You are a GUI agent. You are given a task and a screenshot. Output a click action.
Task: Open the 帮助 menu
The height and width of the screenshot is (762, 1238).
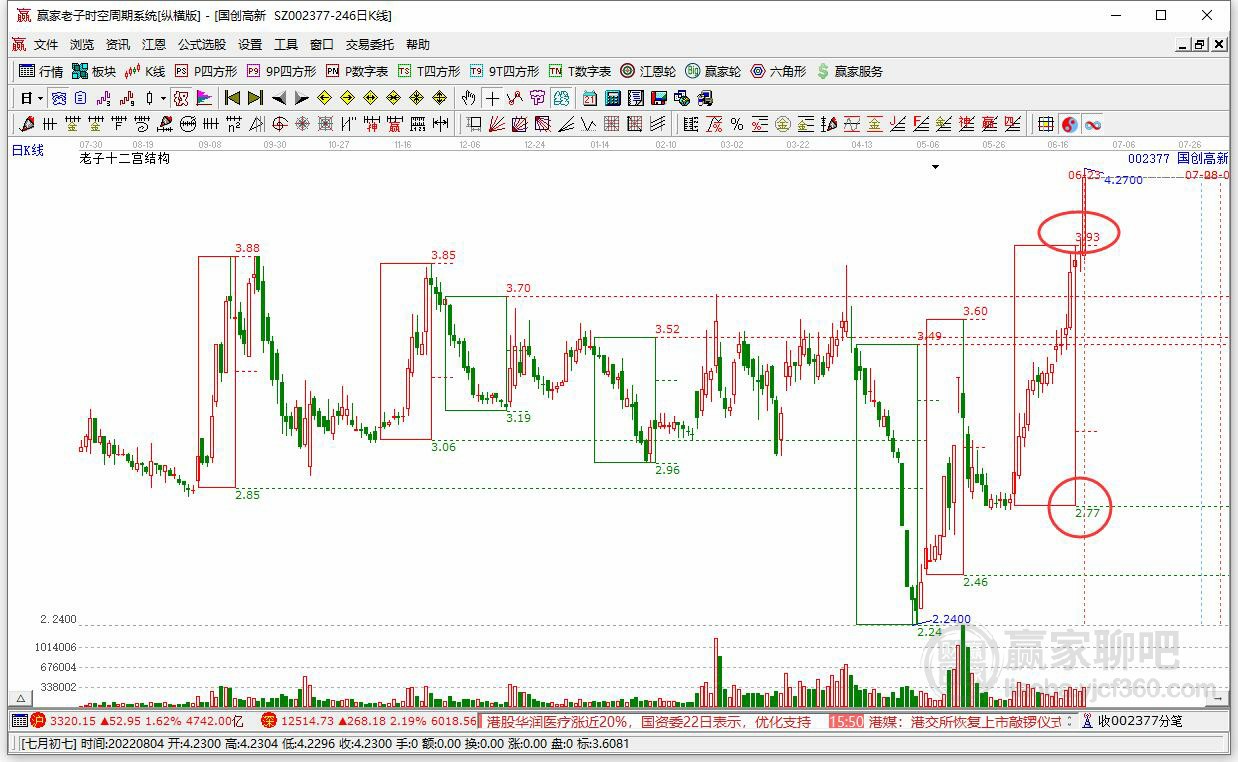[x=418, y=45]
